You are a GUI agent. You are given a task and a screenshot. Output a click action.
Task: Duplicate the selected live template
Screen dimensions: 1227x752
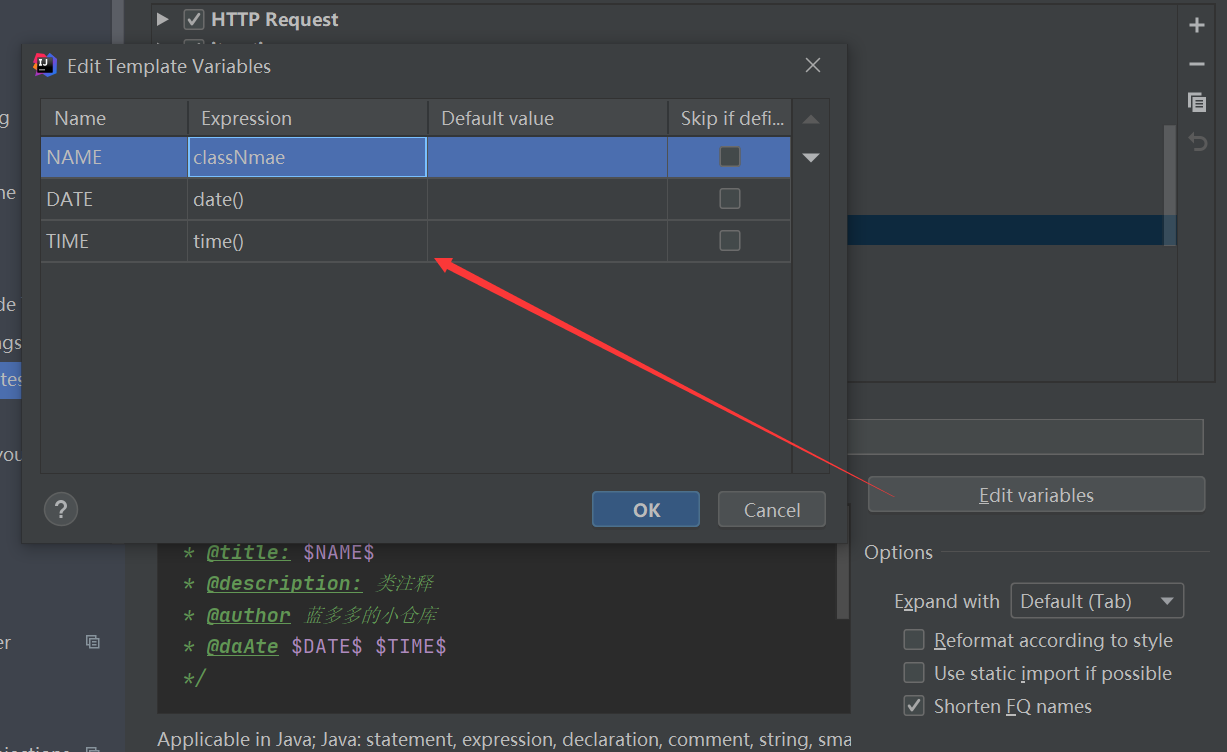(1197, 102)
